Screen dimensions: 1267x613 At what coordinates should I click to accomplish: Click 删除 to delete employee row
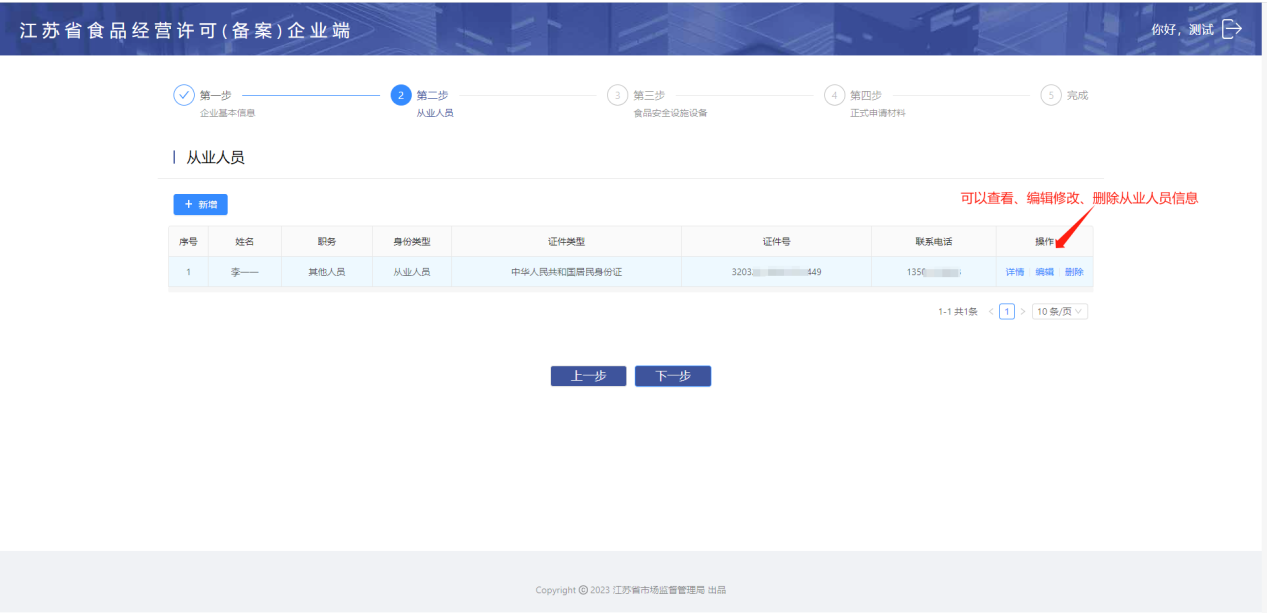[1074, 272]
